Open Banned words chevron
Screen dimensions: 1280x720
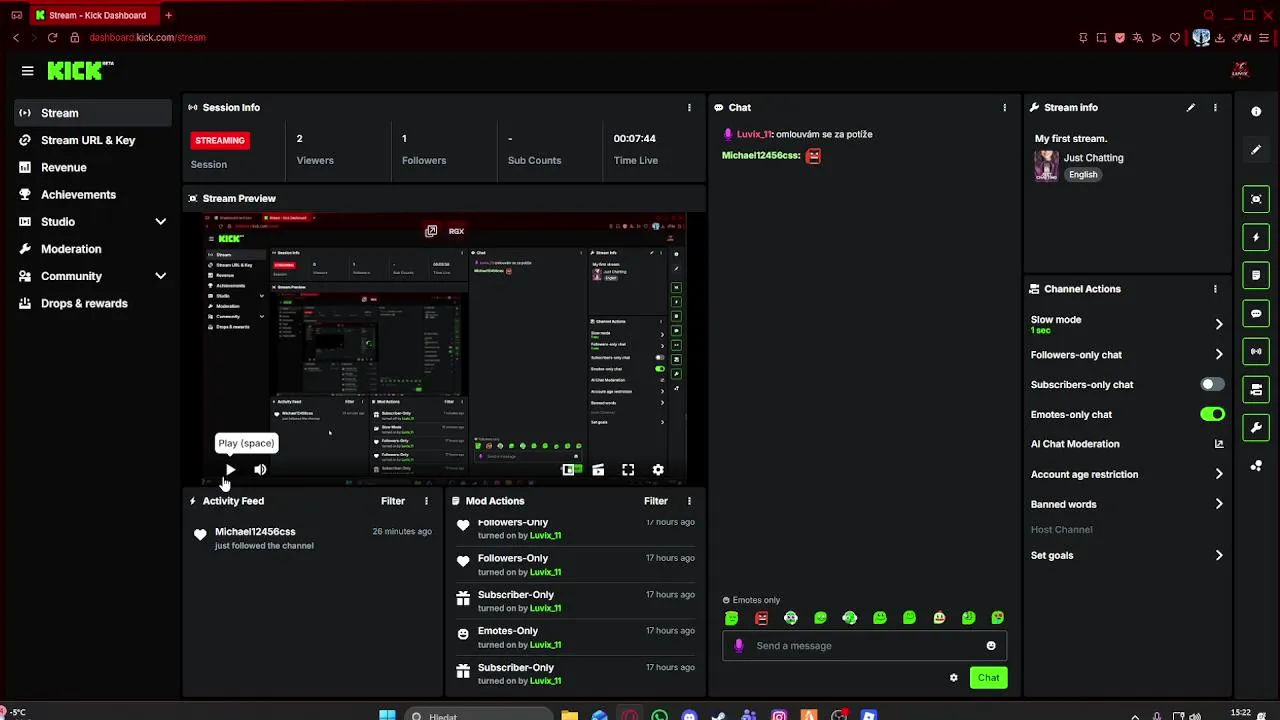(1219, 504)
